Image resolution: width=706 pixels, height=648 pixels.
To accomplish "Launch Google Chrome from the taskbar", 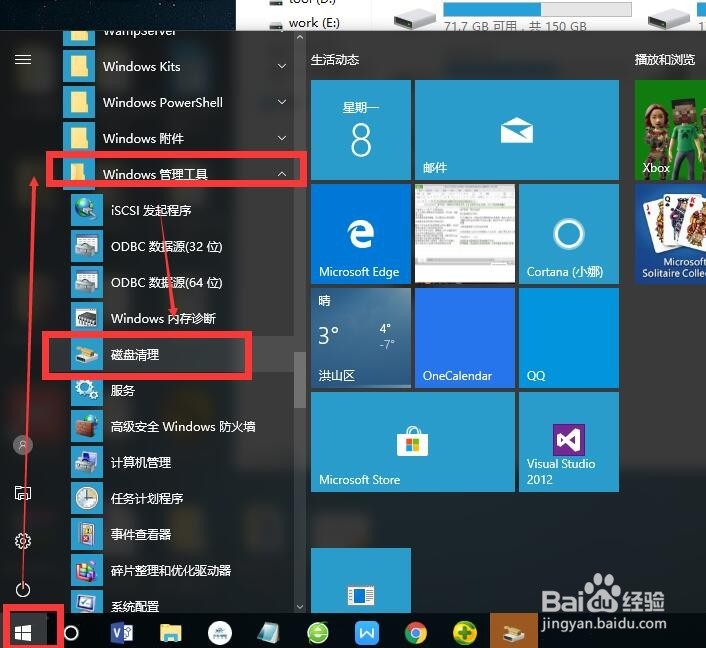I will coord(416,633).
